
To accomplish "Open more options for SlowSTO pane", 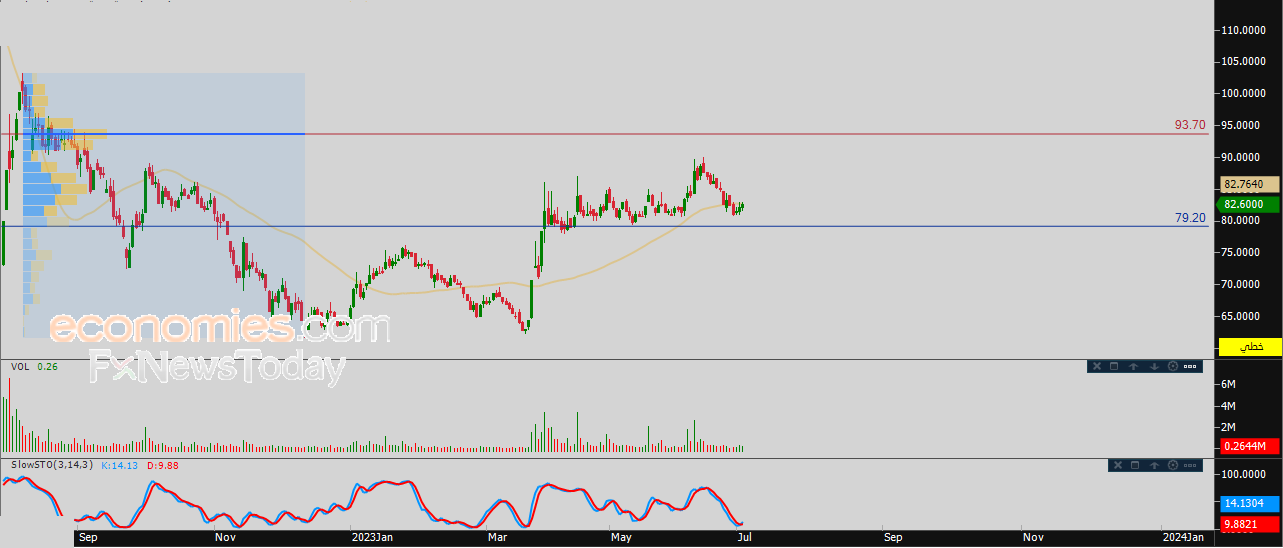I will point(1191,465).
